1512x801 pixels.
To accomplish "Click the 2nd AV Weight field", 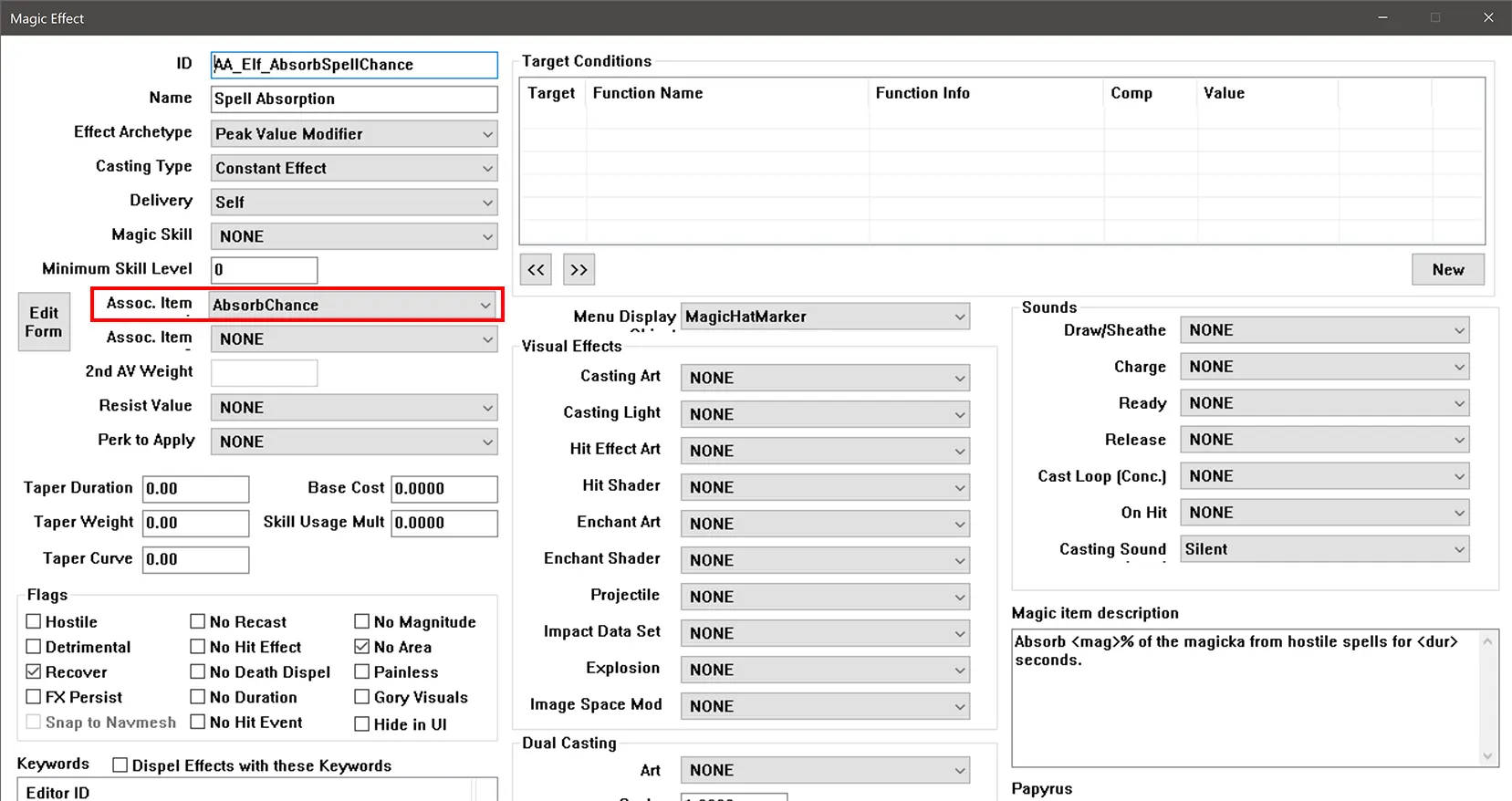I will coord(264,372).
